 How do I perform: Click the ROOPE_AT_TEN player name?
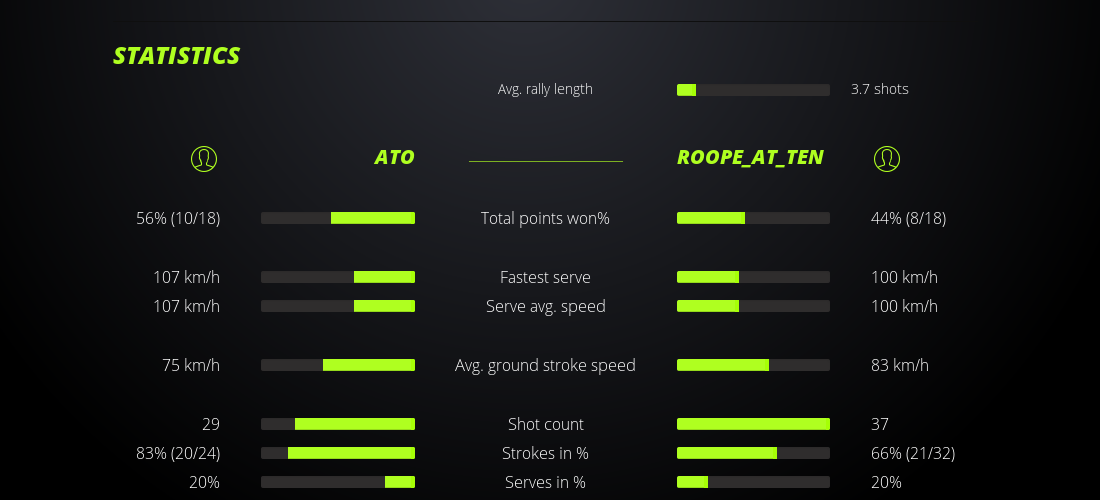[x=750, y=157]
